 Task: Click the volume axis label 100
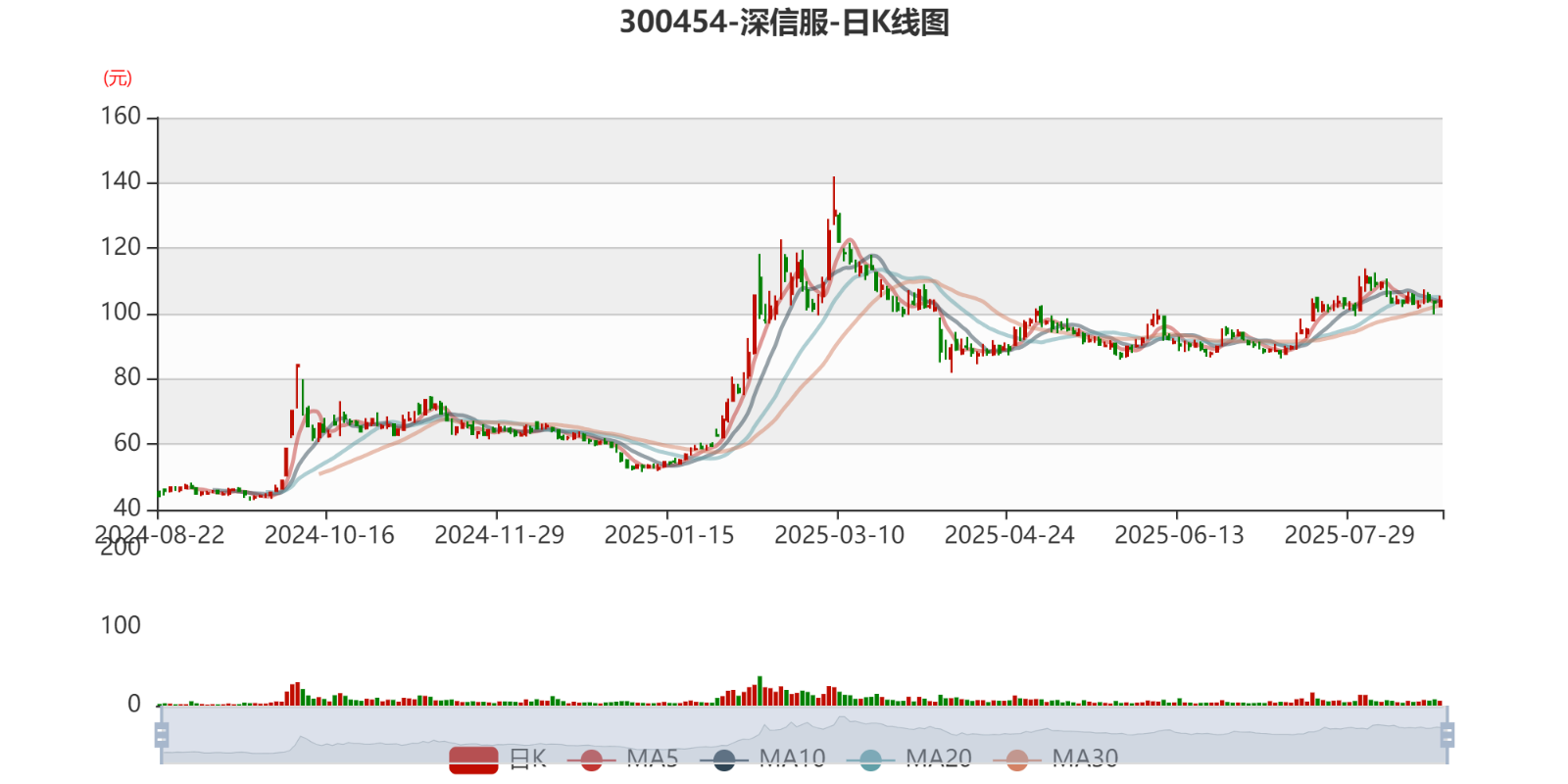(x=121, y=625)
